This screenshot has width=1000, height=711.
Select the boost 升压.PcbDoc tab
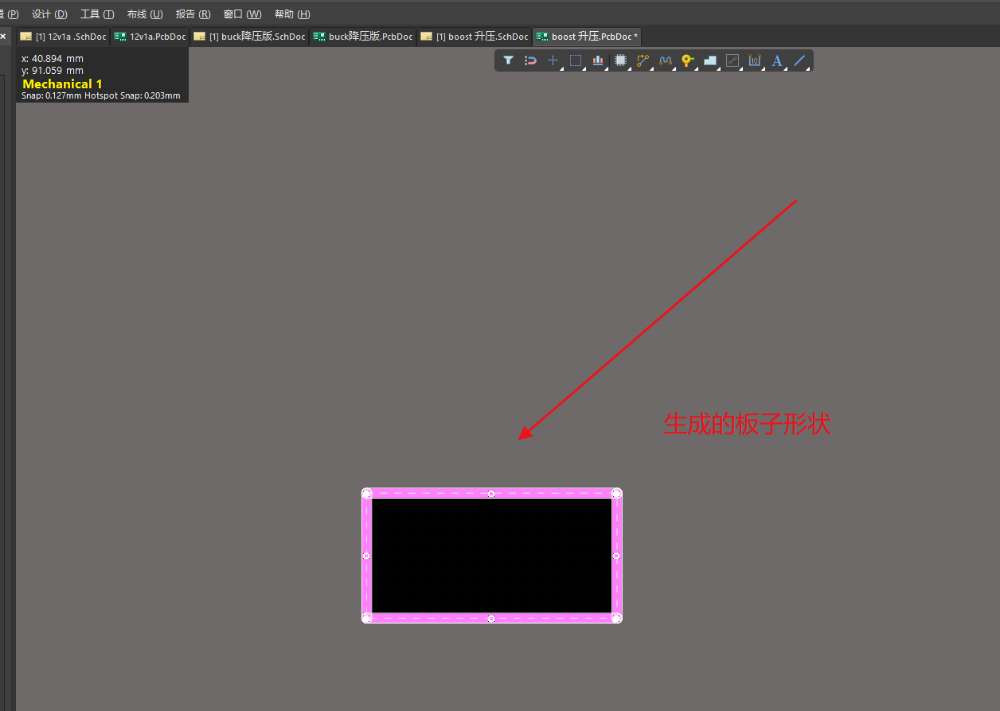point(587,36)
